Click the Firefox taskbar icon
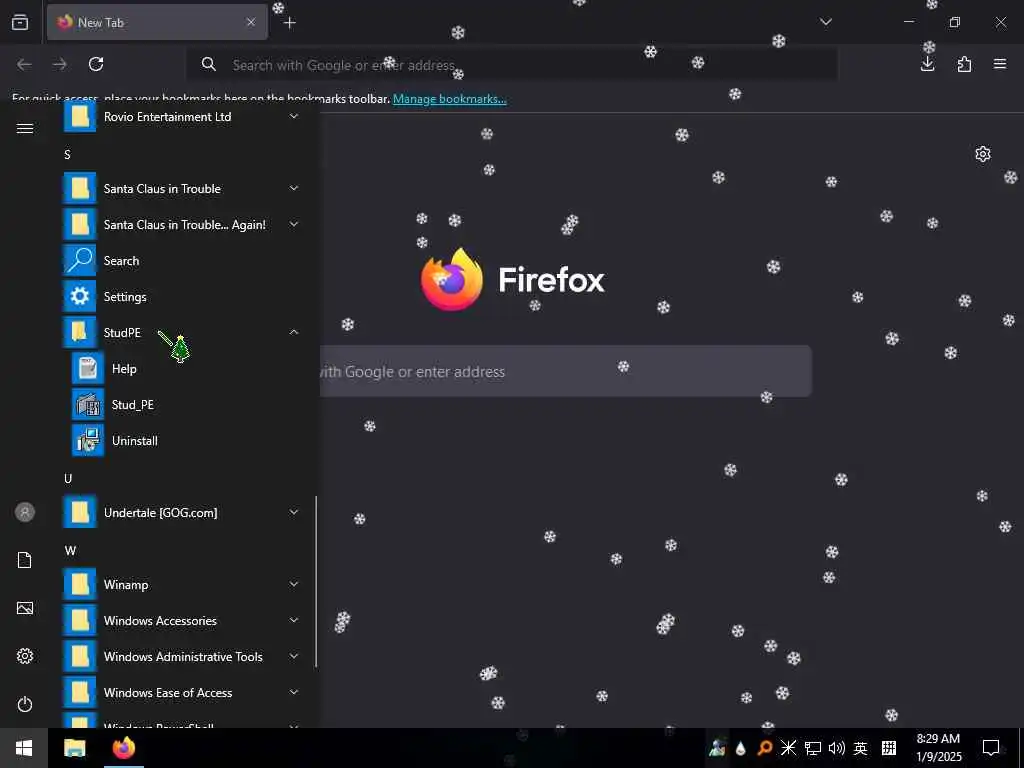 (x=123, y=748)
